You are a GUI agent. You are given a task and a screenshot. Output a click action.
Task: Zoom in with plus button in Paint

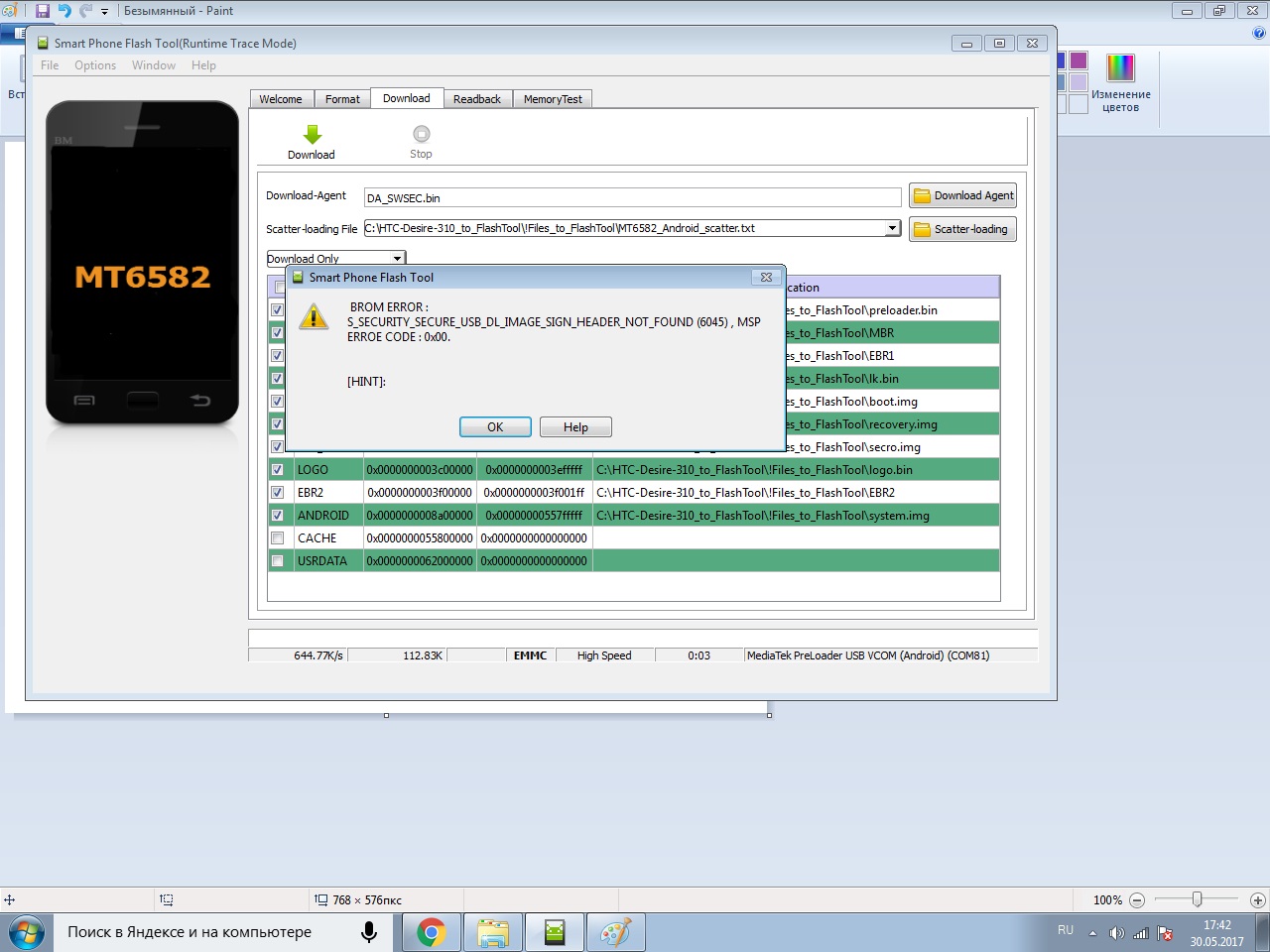[x=1257, y=900]
